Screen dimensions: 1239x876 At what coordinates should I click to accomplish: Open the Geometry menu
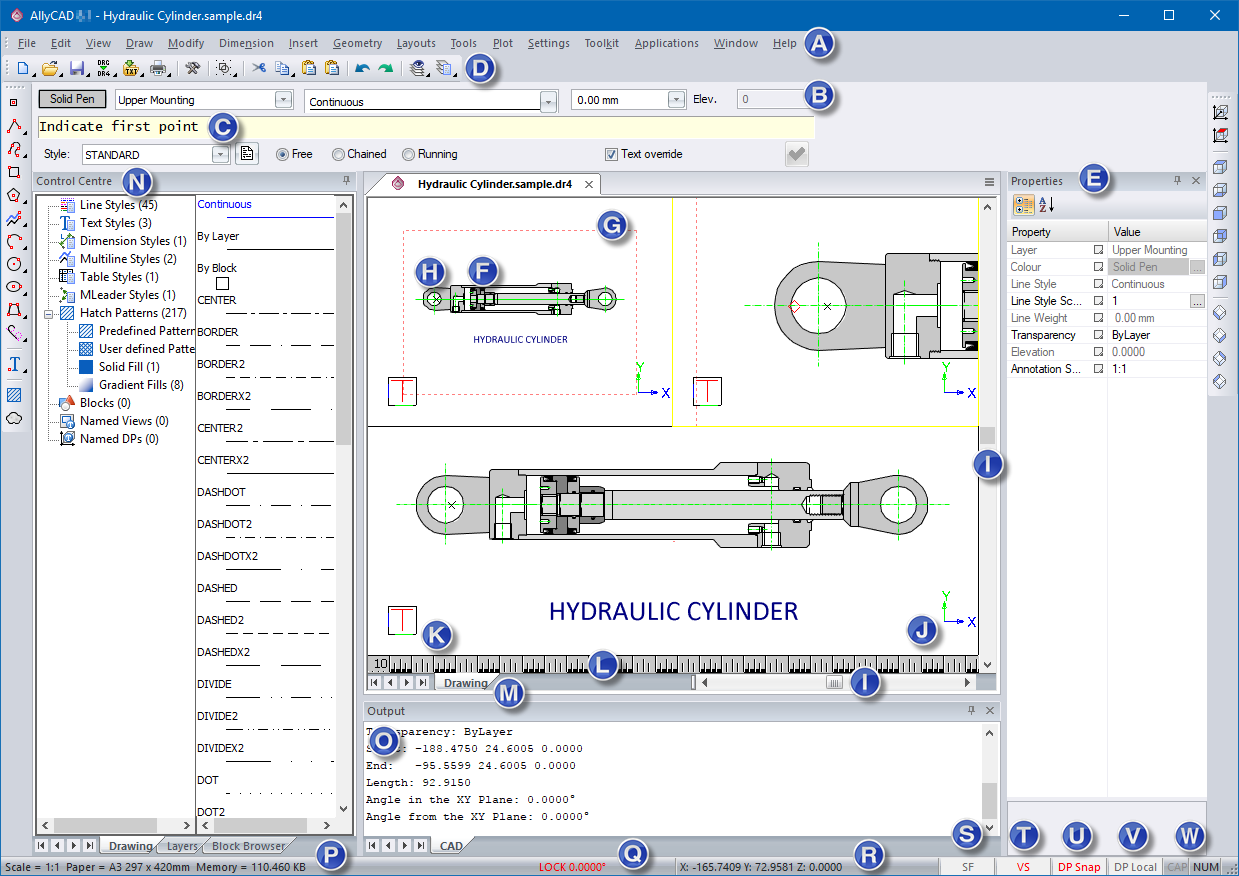click(x=357, y=43)
